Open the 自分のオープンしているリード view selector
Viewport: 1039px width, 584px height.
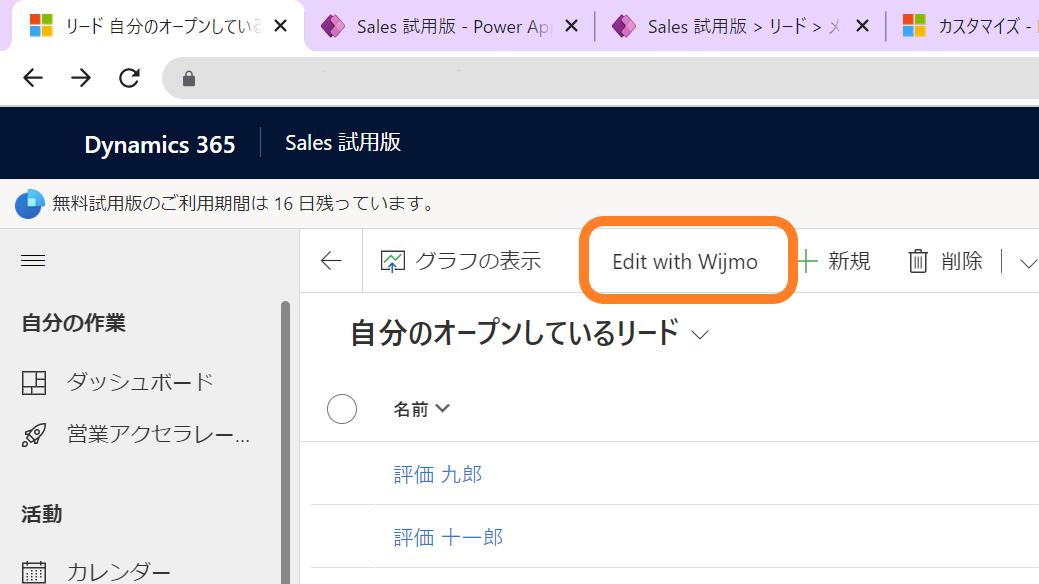pyautogui.click(x=529, y=333)
